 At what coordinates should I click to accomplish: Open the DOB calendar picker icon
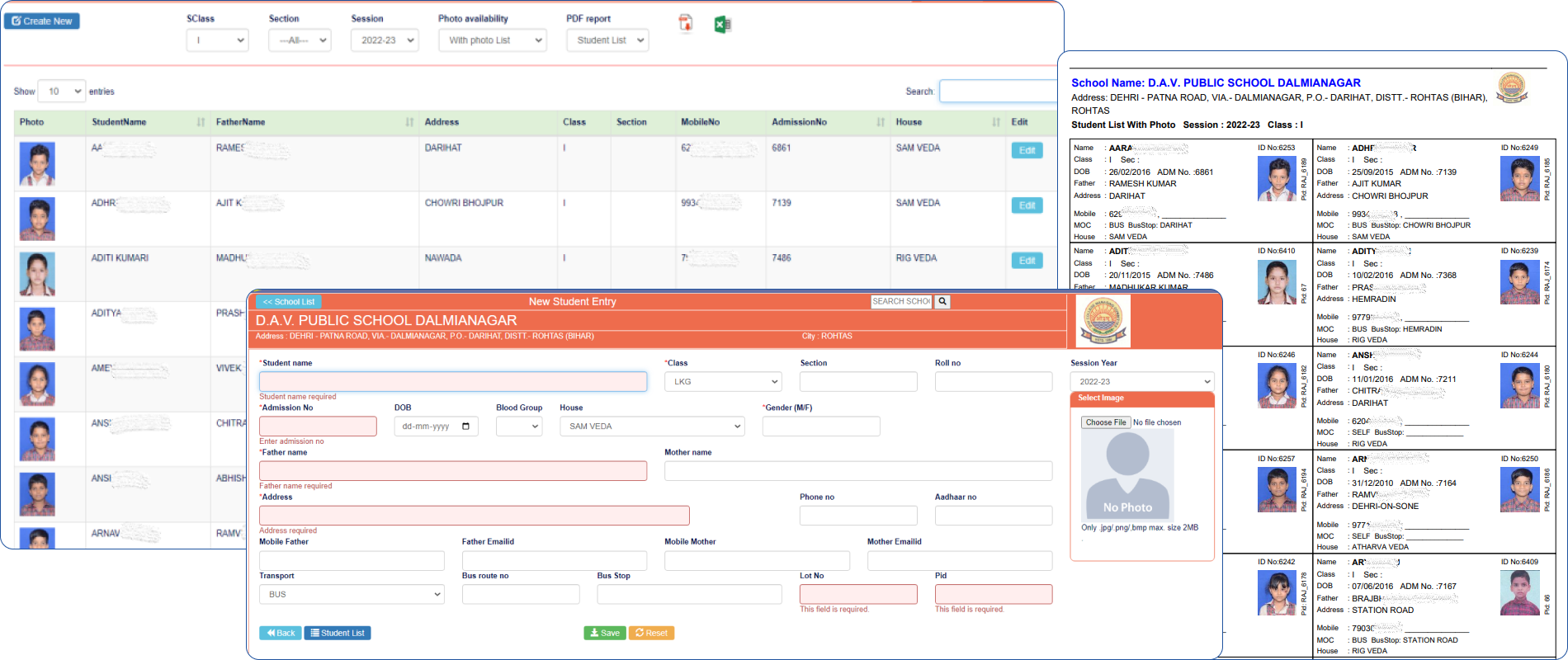point(465,427)
